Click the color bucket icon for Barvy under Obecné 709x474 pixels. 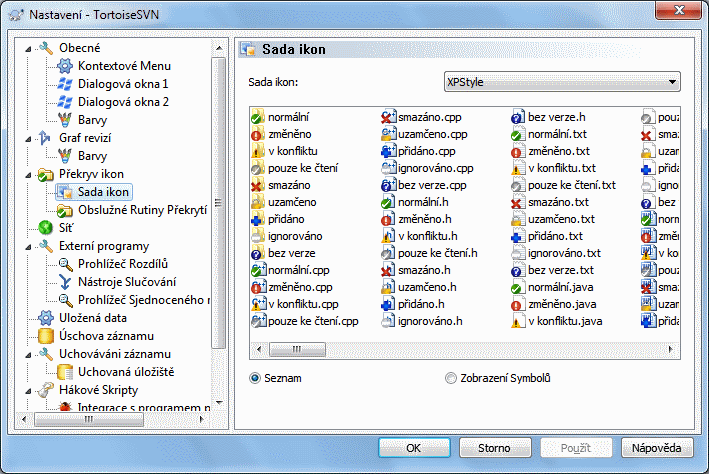[65, 120]
